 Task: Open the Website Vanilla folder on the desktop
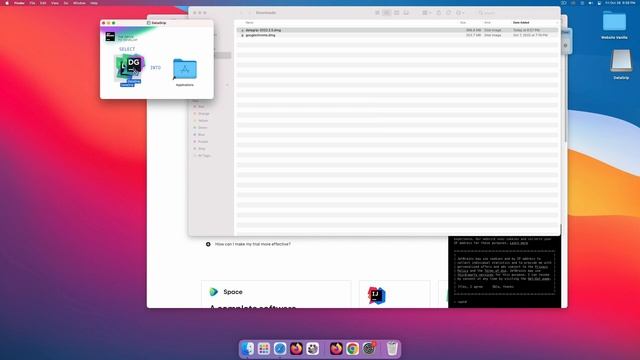(614, 22)
